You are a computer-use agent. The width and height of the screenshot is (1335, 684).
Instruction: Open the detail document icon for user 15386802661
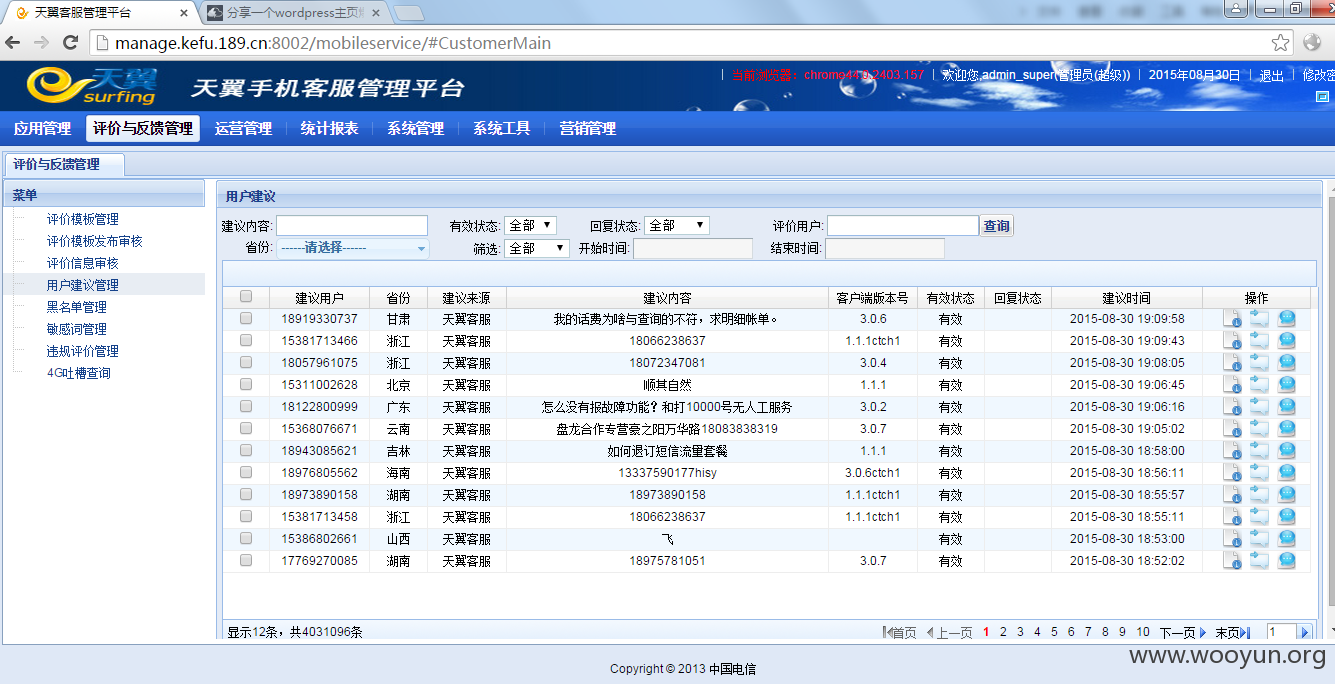click(1232, 539)
